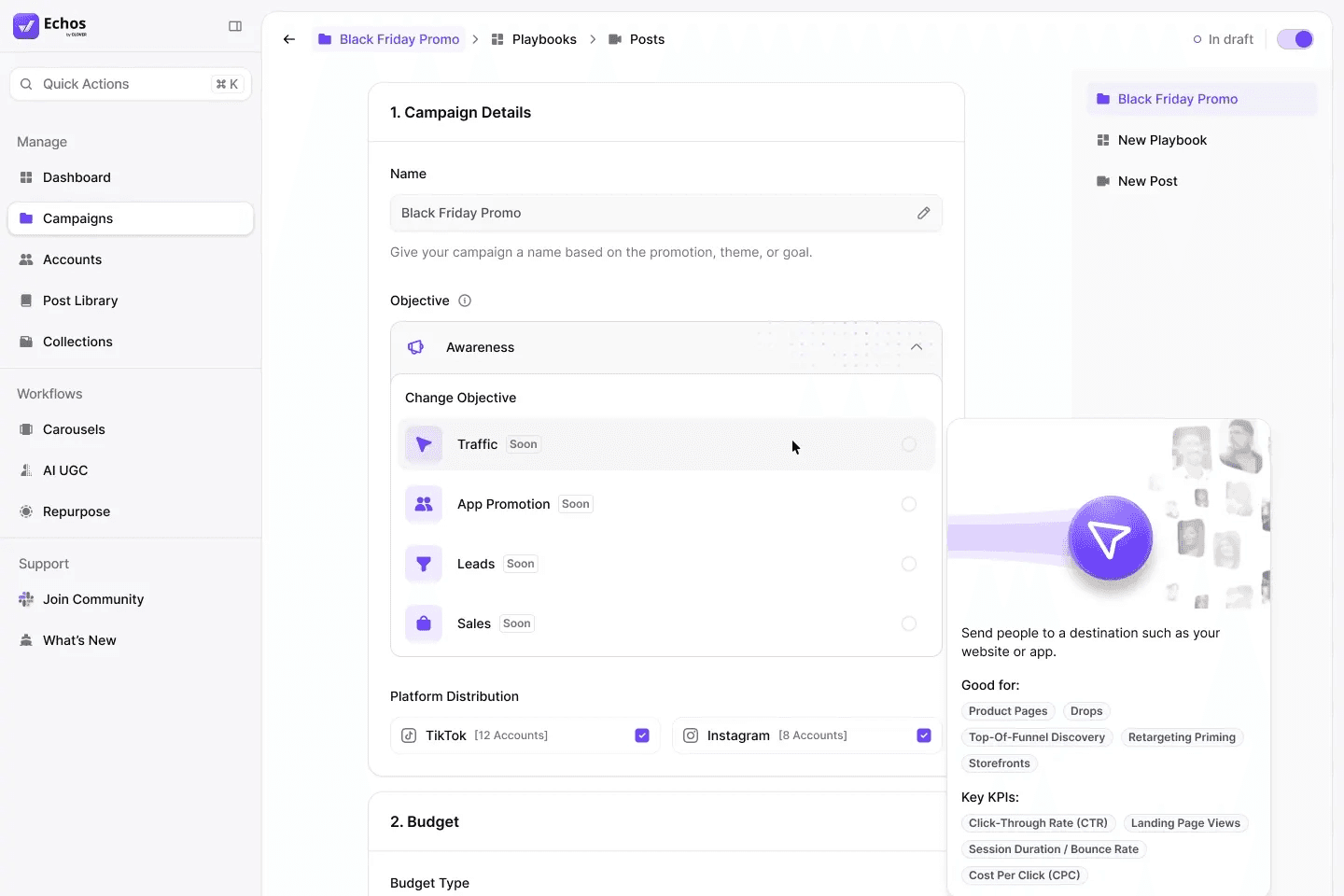Viewport: 1344px width, 896px height.
Task: Click the Session Duration / Bounce Rate tag
Action: (1054, 849)
